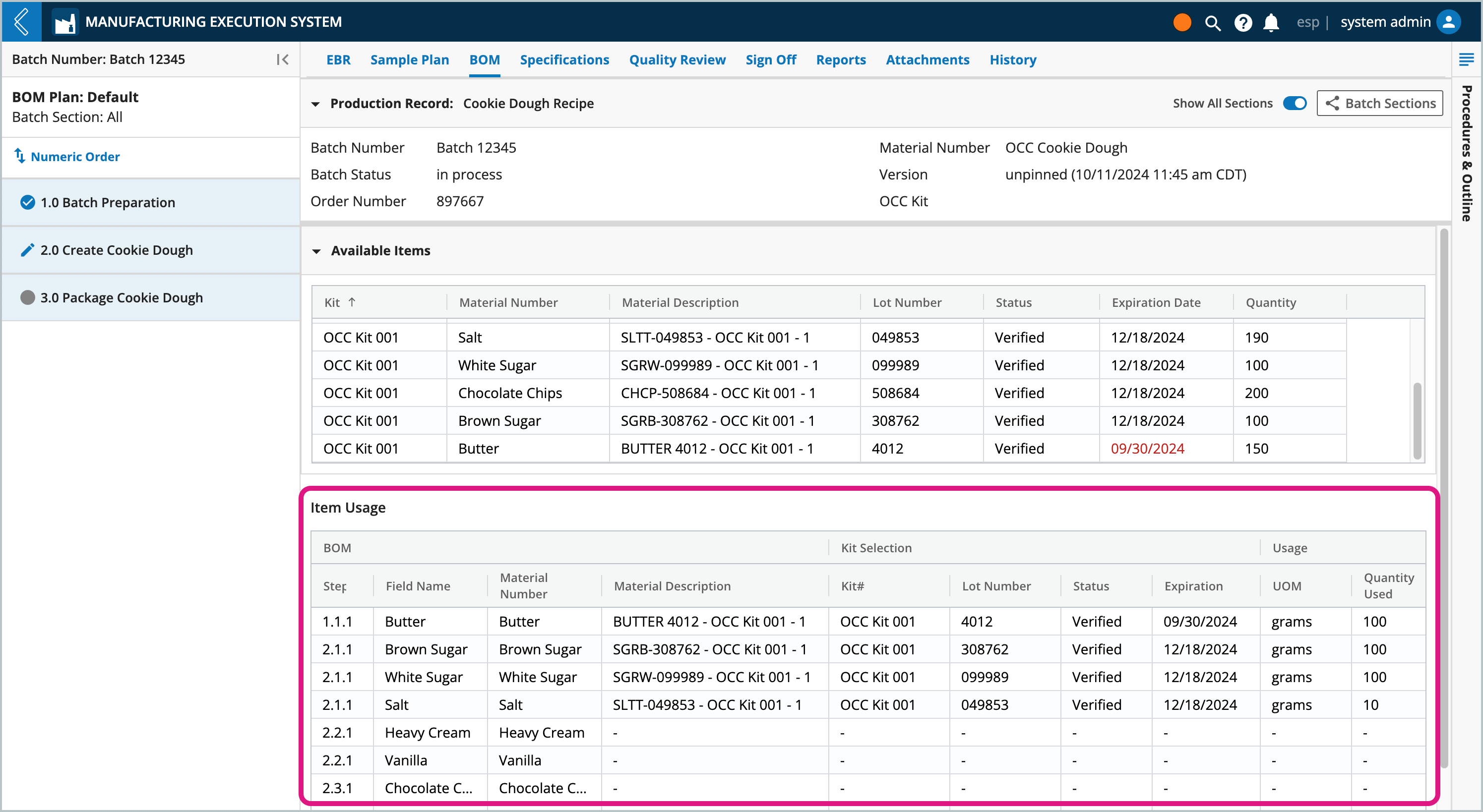Viewport: 1483px width, 812px height.
Task: Go to the Sign Off tab
Action: pyautogui.click(x=770, y=59)
